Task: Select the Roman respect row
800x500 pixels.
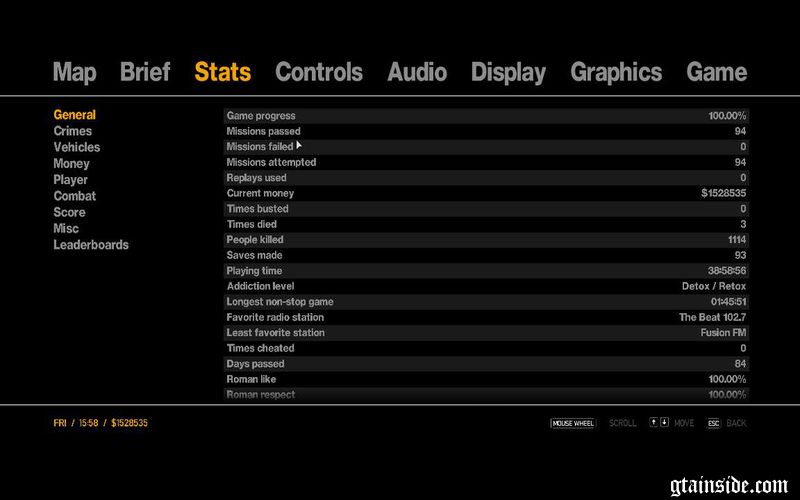Action: pos(486,394)
